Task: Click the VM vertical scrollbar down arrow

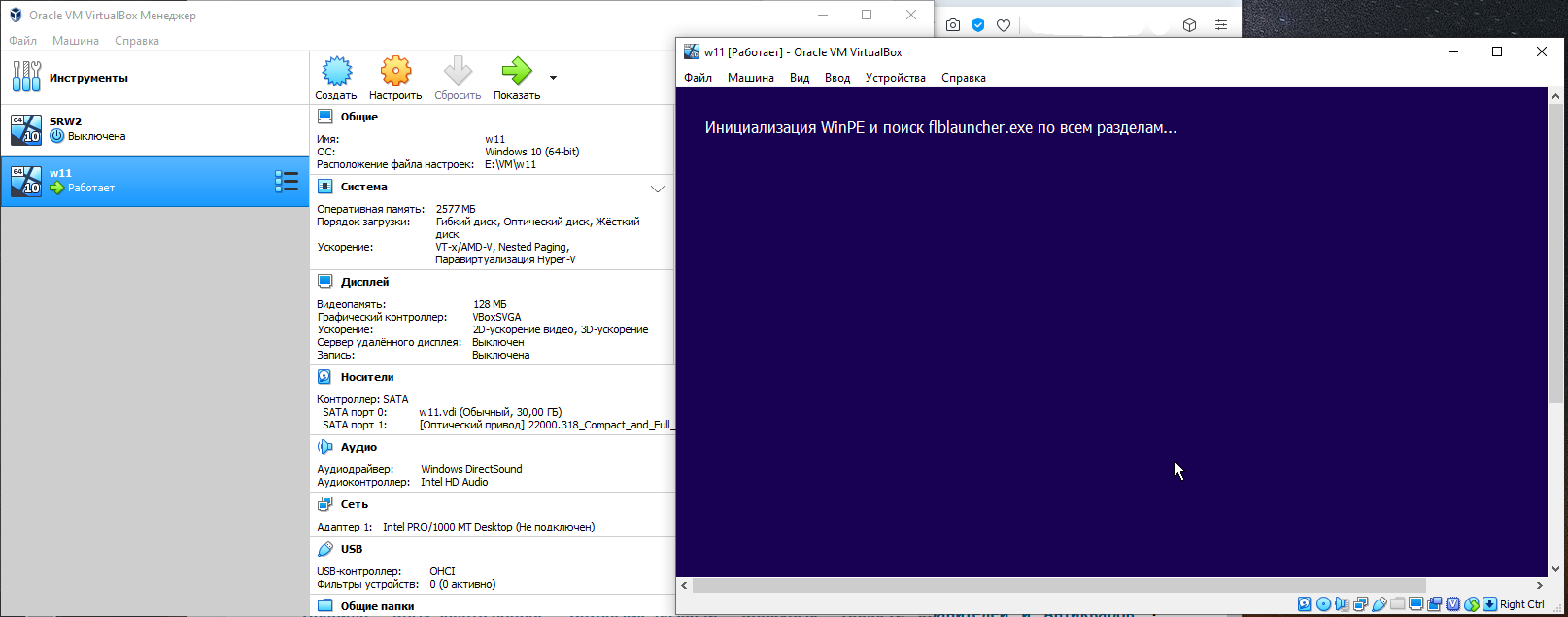Action: 1556,569
